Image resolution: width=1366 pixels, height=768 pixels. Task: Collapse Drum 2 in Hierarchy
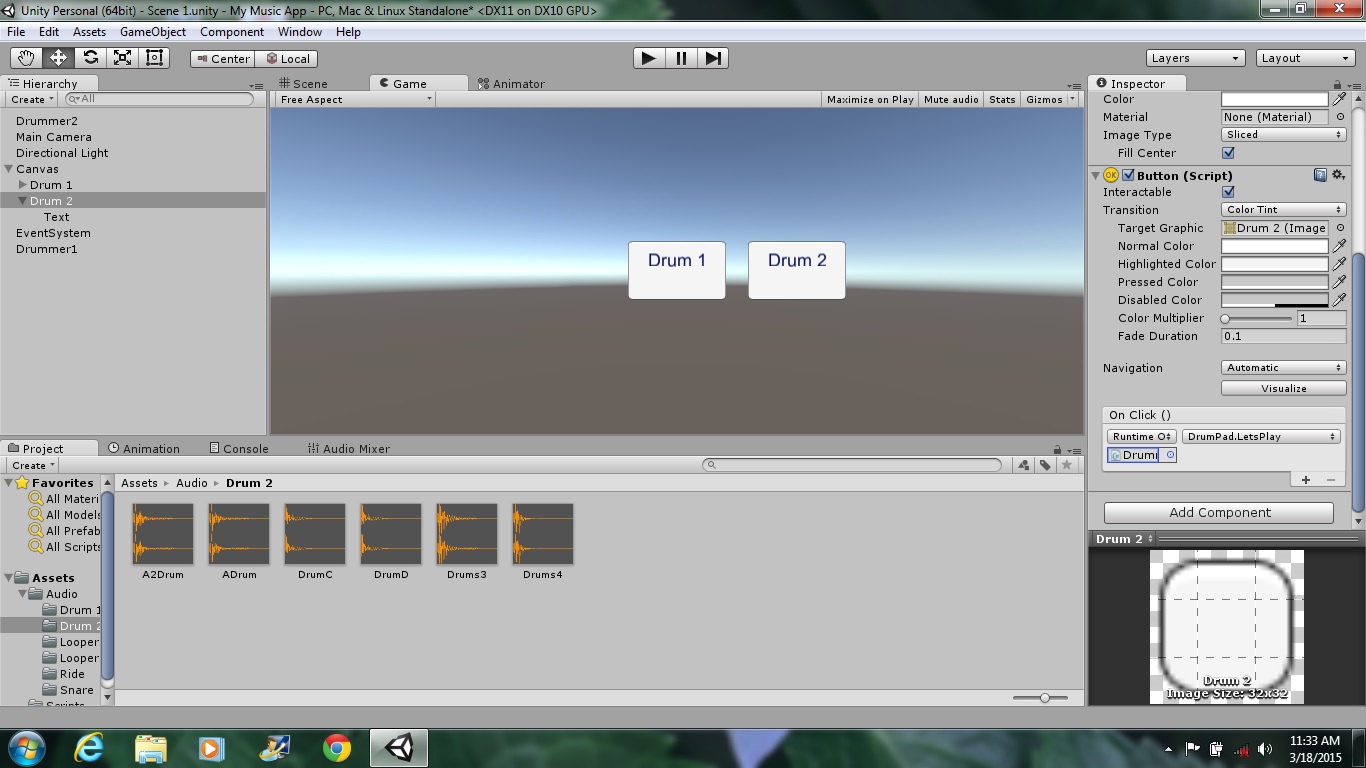point(23,201)
